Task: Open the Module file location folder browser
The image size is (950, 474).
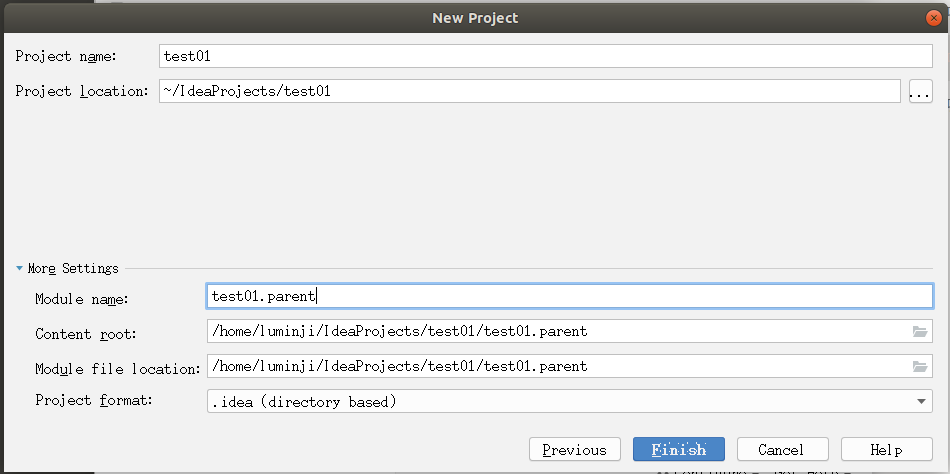Action: pos(920,366)
